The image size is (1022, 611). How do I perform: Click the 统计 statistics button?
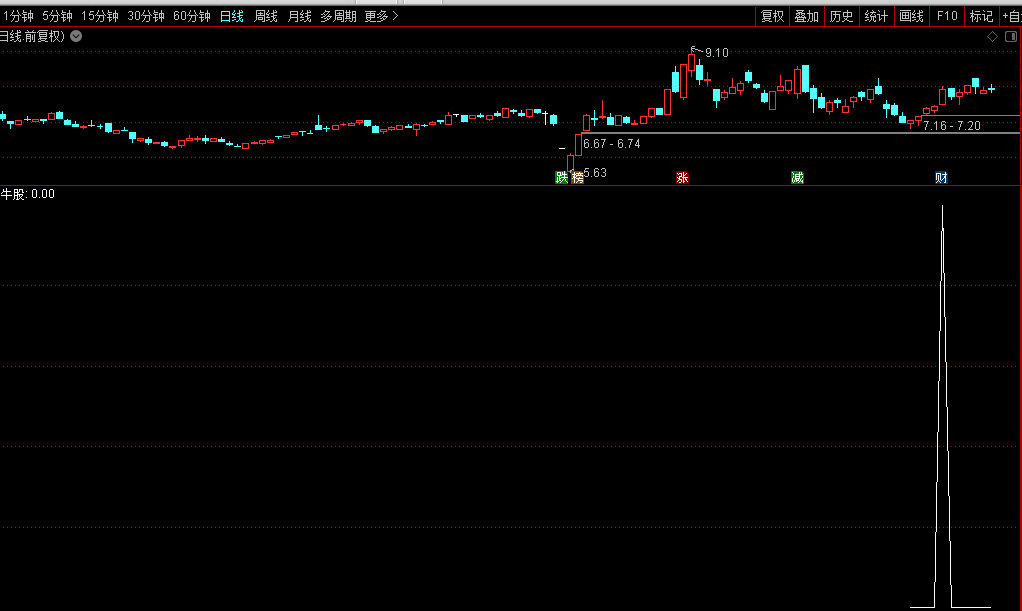tap(876, 16)
